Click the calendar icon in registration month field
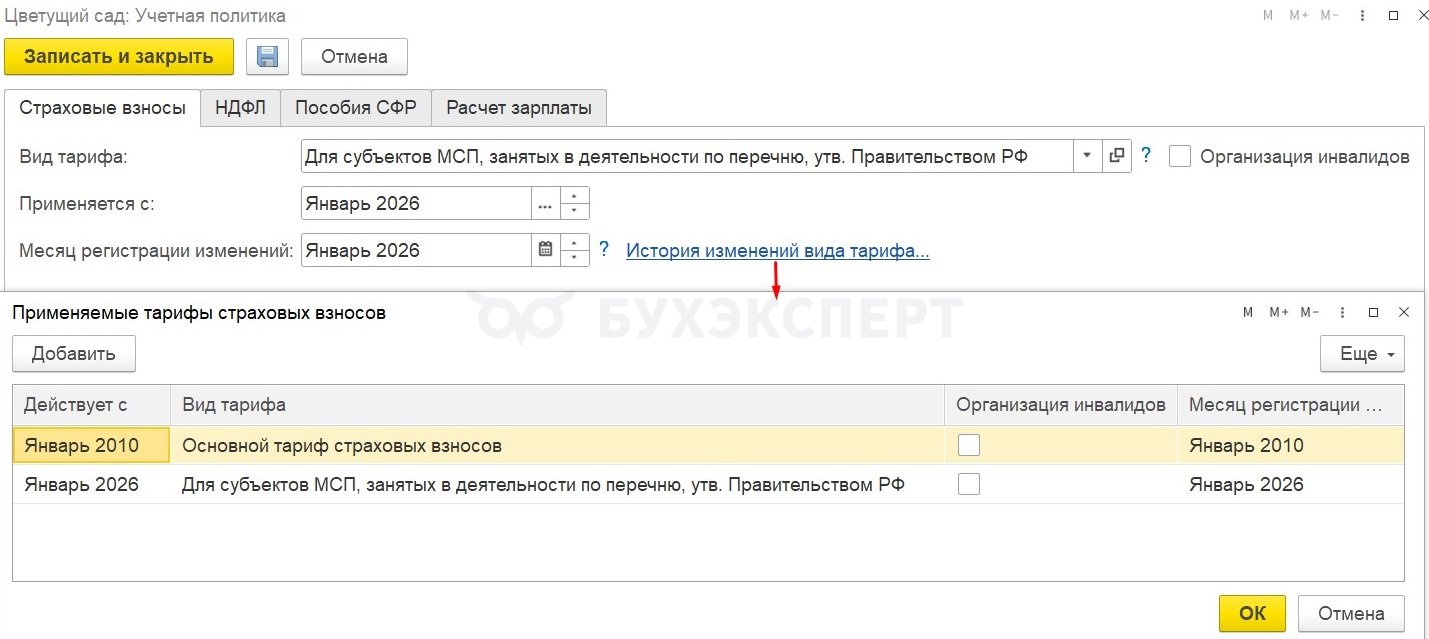 pos(545,250)
